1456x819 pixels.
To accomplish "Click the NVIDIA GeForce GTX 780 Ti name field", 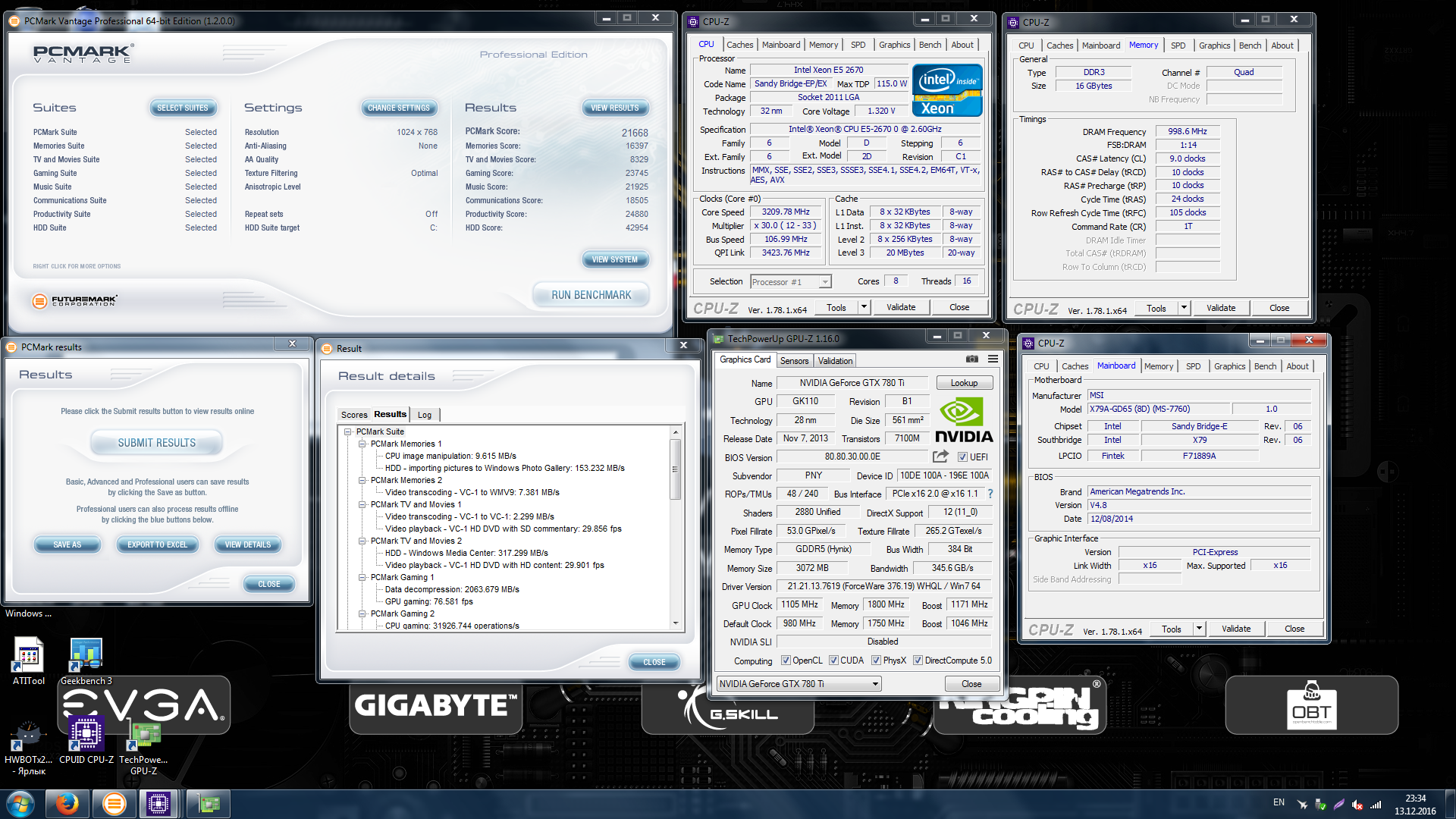I will click(x=852, y=383).
